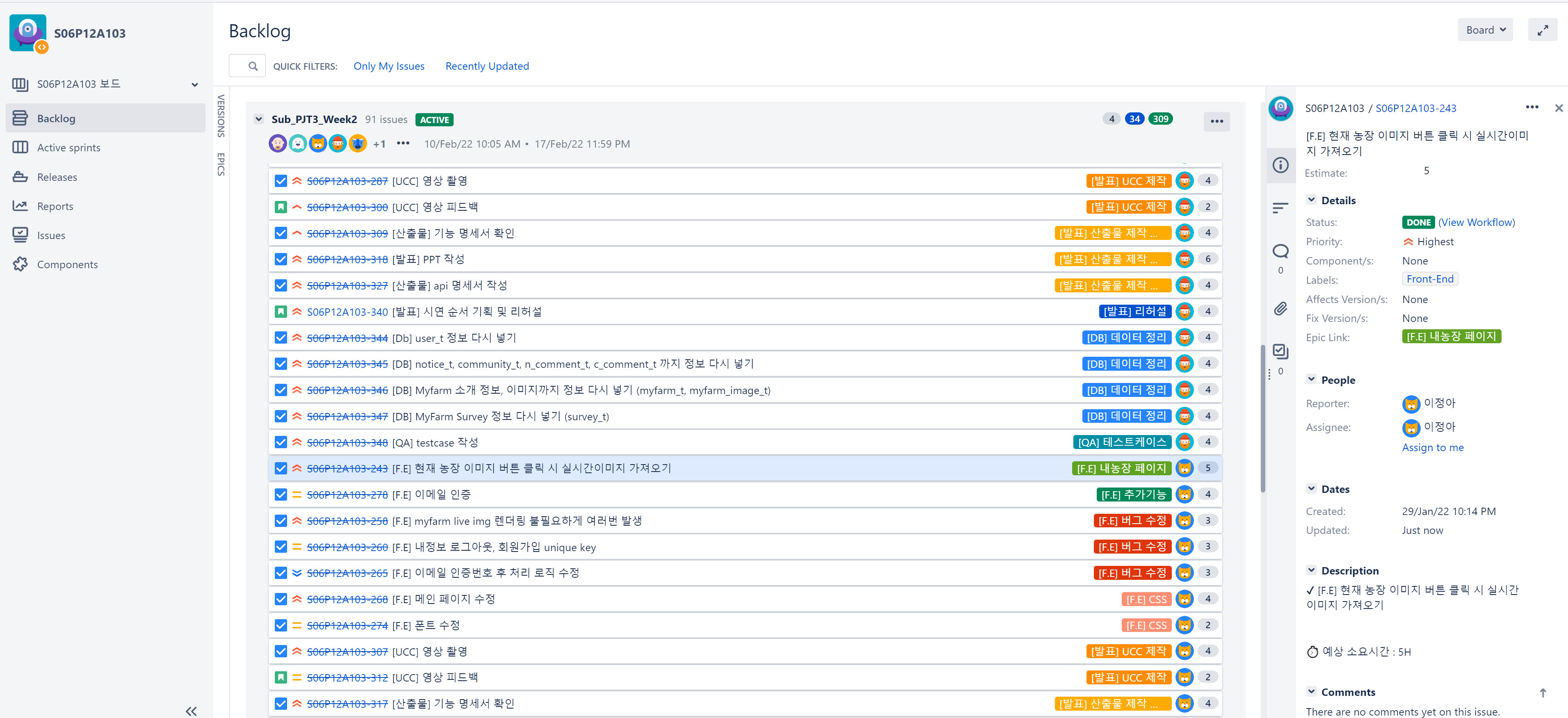Collapse the People section
1568x718 pixels.
click(1311, 380)
